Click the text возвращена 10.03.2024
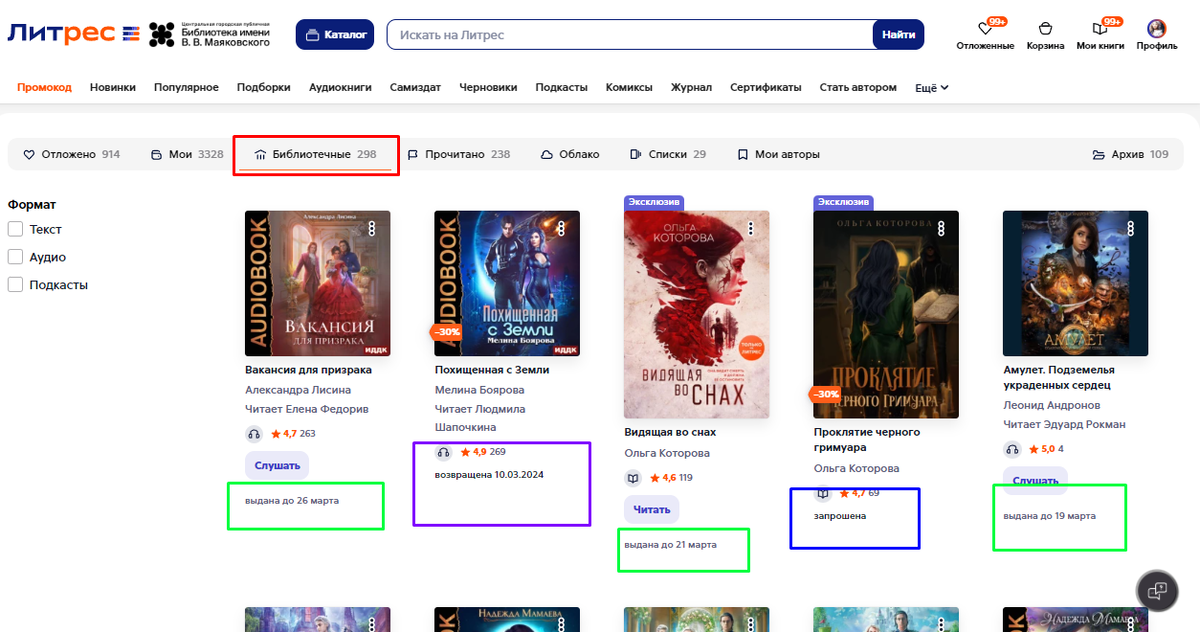This screenshot has width=1200, height=632. pos(489,474)
